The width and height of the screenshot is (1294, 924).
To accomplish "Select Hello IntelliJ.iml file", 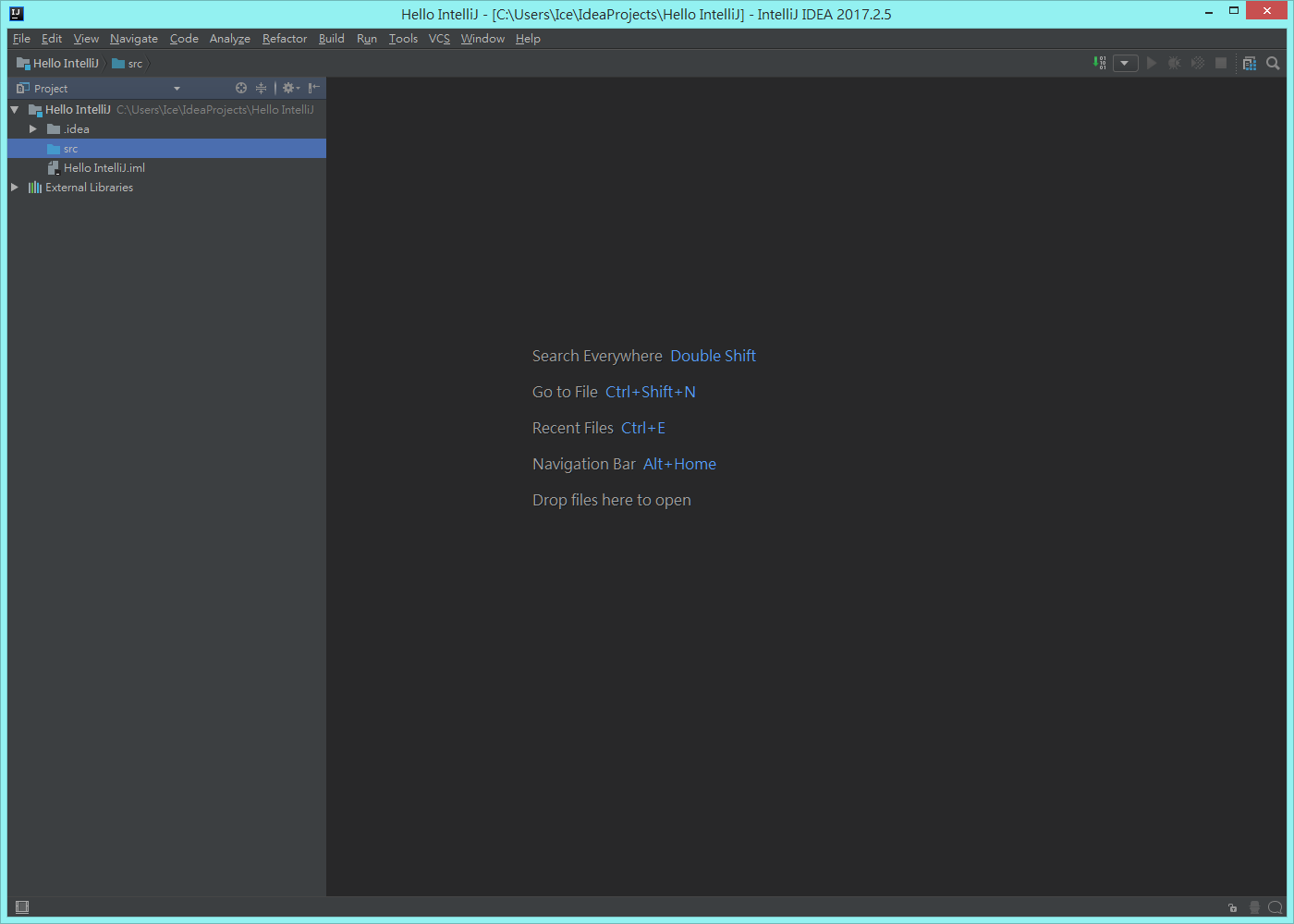I will pos(166,168).
